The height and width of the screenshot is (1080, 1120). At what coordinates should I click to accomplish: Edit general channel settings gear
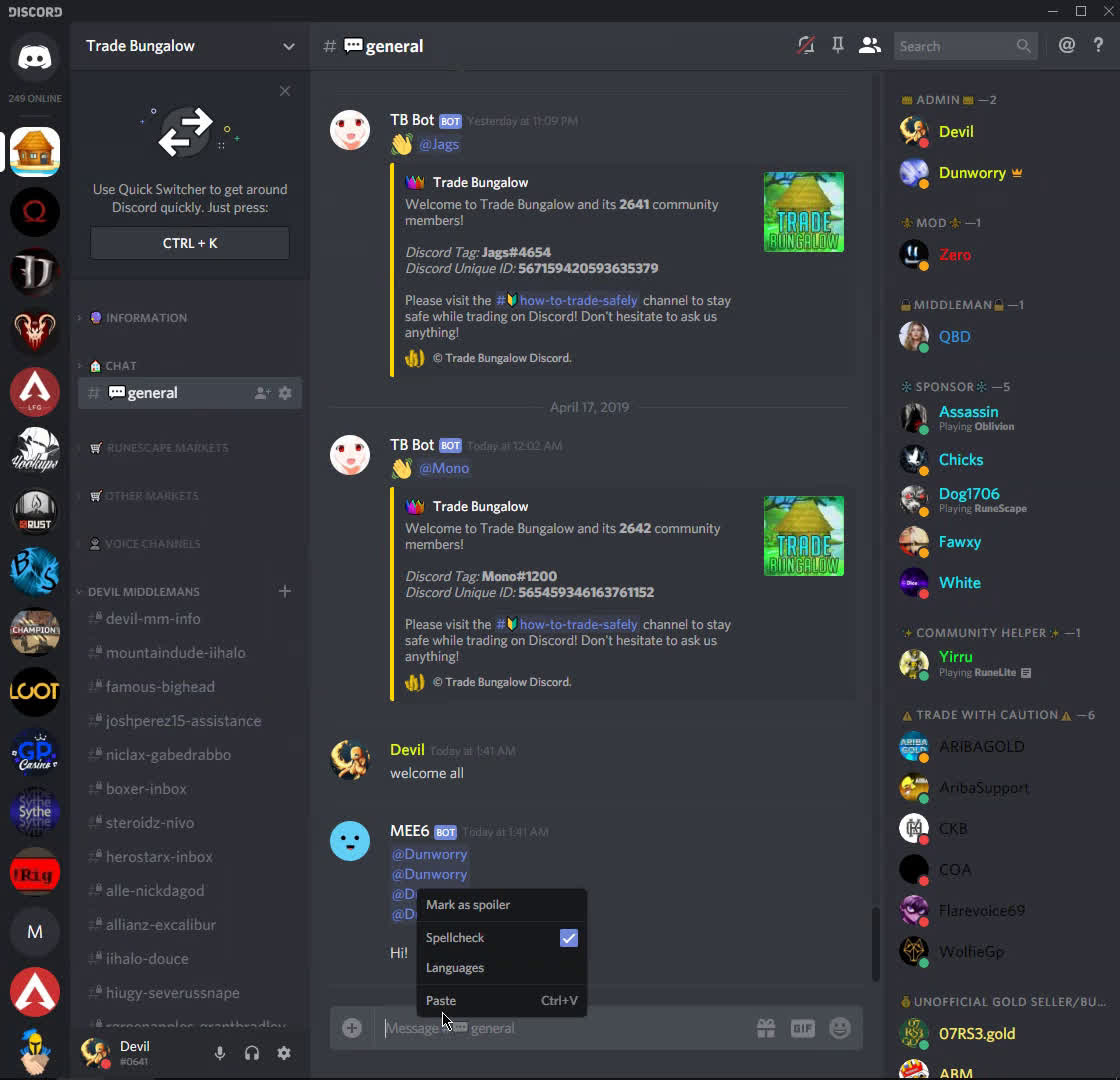[x=285, y=393]
